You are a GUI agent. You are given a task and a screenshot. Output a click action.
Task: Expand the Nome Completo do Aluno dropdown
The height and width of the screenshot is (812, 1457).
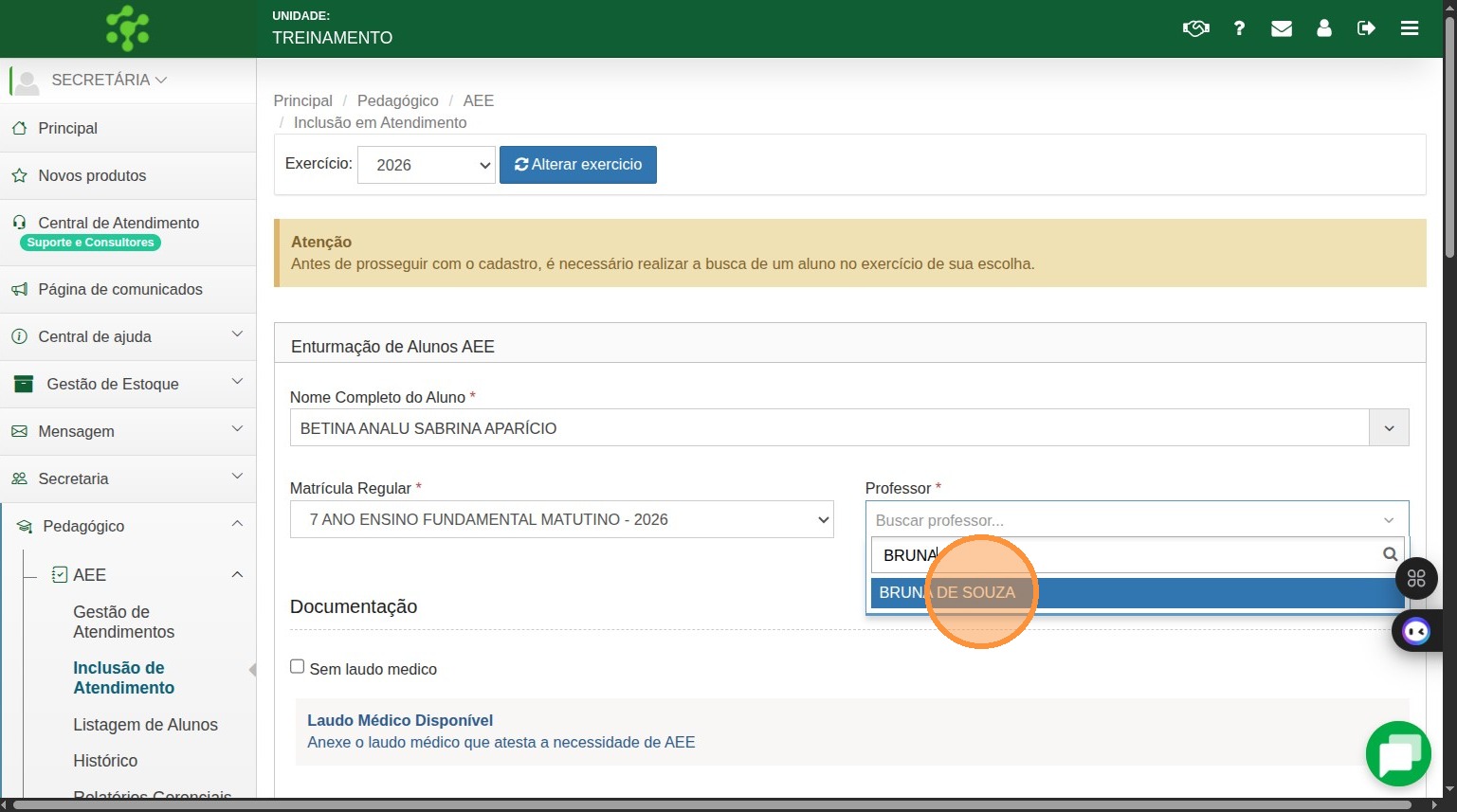click(x=1389, y=428)
